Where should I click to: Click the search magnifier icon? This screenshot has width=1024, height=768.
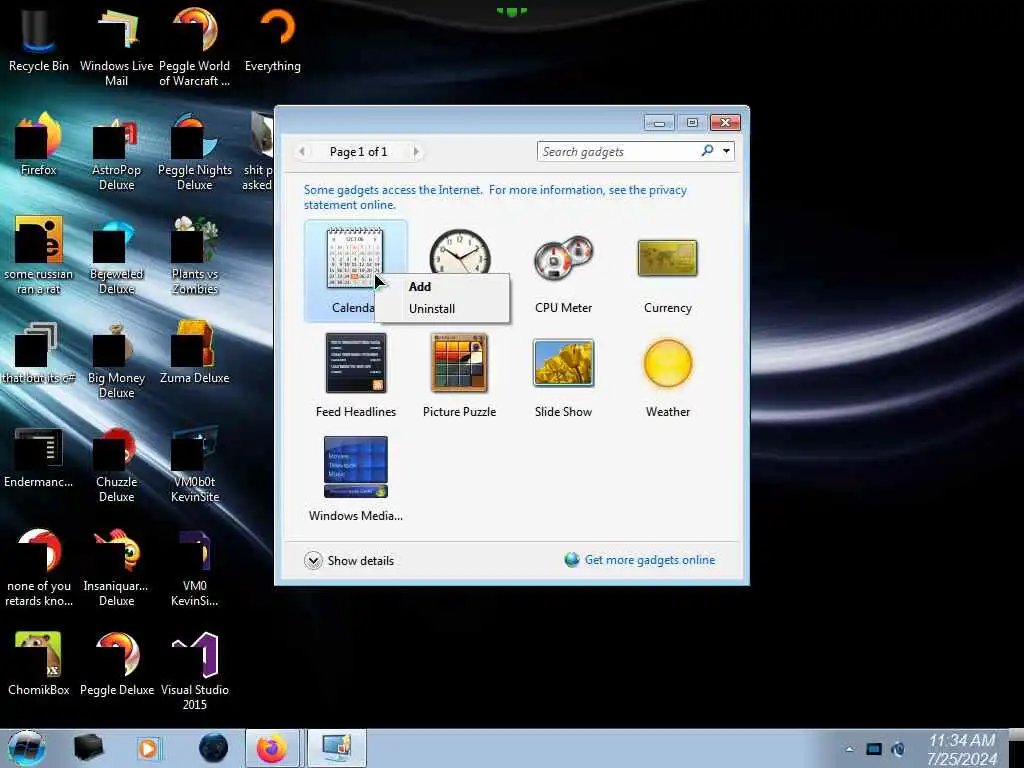707,151
